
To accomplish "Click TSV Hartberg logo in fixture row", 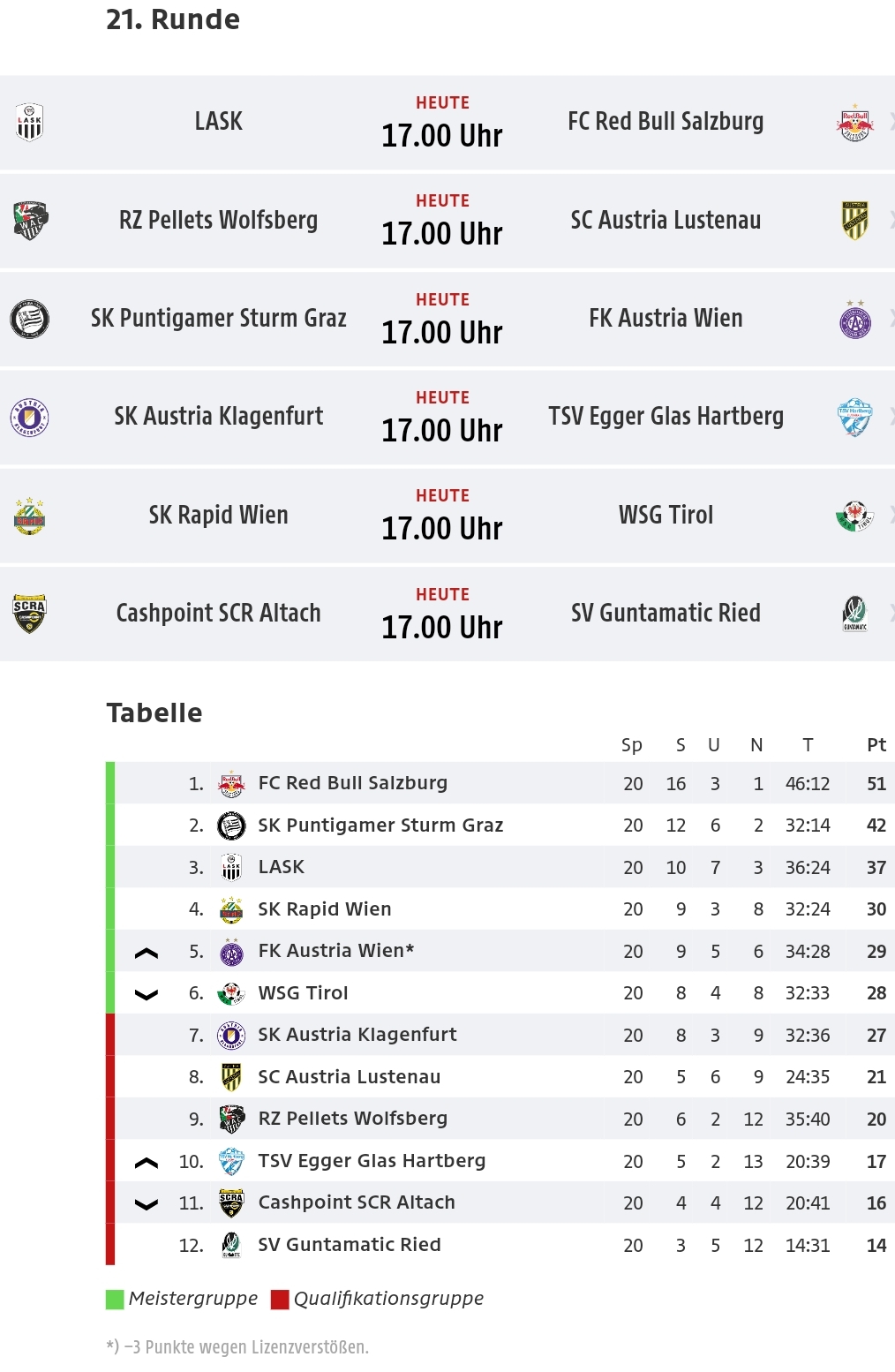I will tap(854, 418).
